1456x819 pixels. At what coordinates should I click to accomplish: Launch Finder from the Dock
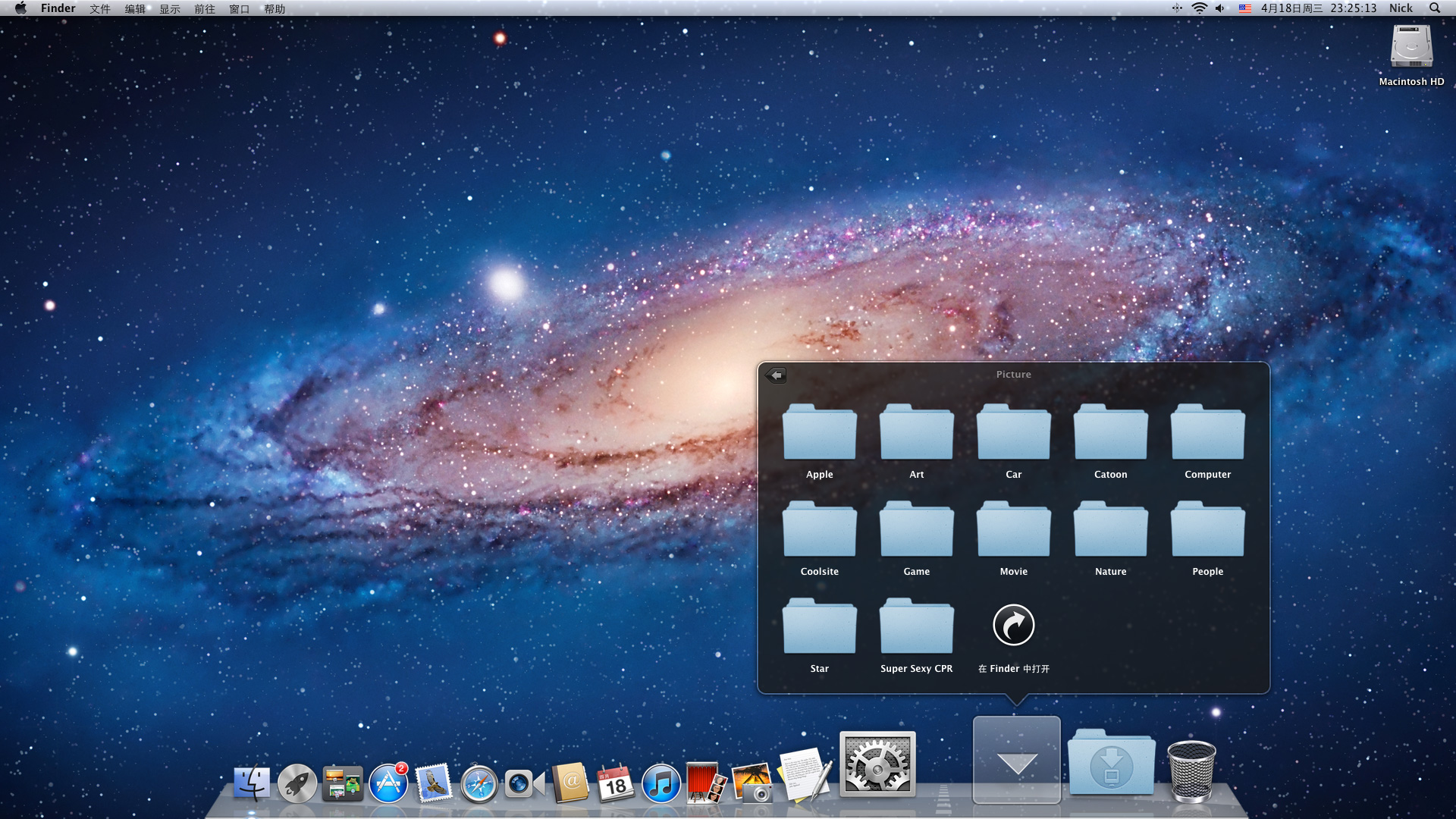click(251, 783)
